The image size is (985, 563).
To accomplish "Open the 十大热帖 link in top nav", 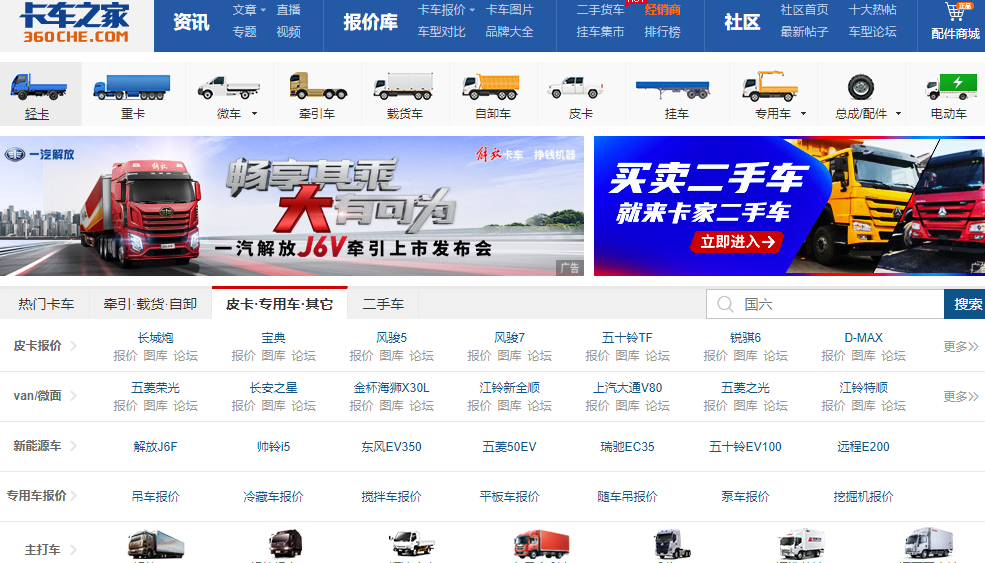I will pos(872,10).
